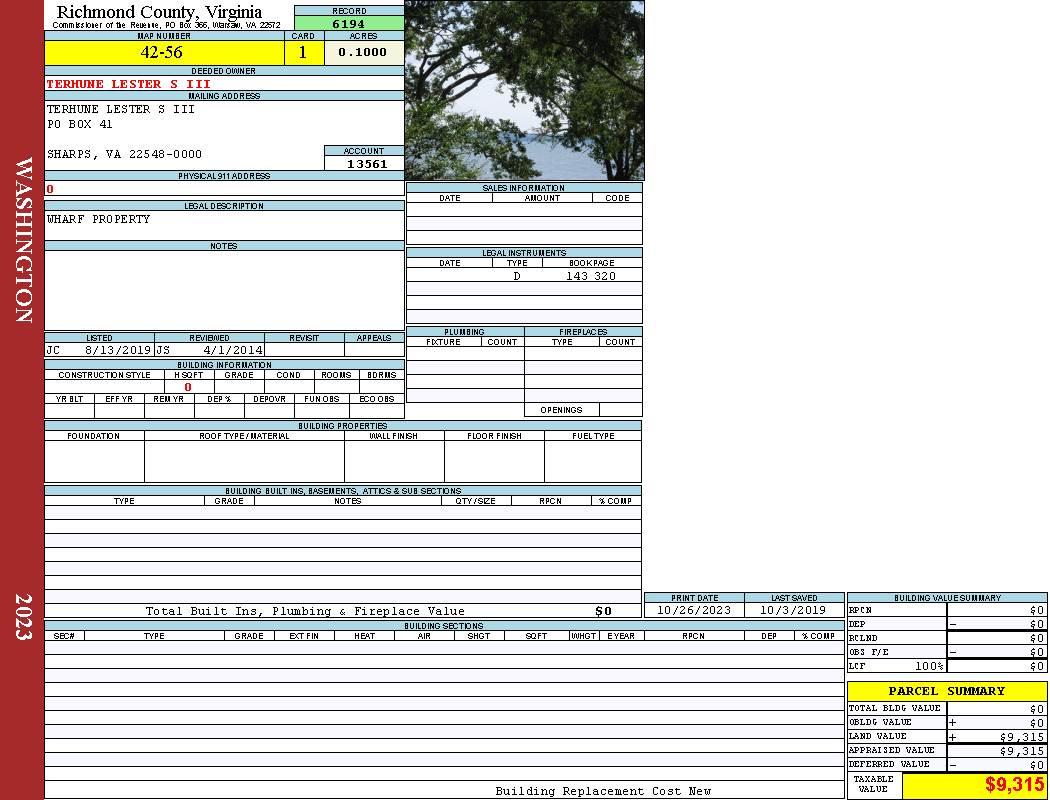The height and width of the screenshot is (800, 1050).
Task: Select the book/page entry 143 320
Action: point(590,276)
